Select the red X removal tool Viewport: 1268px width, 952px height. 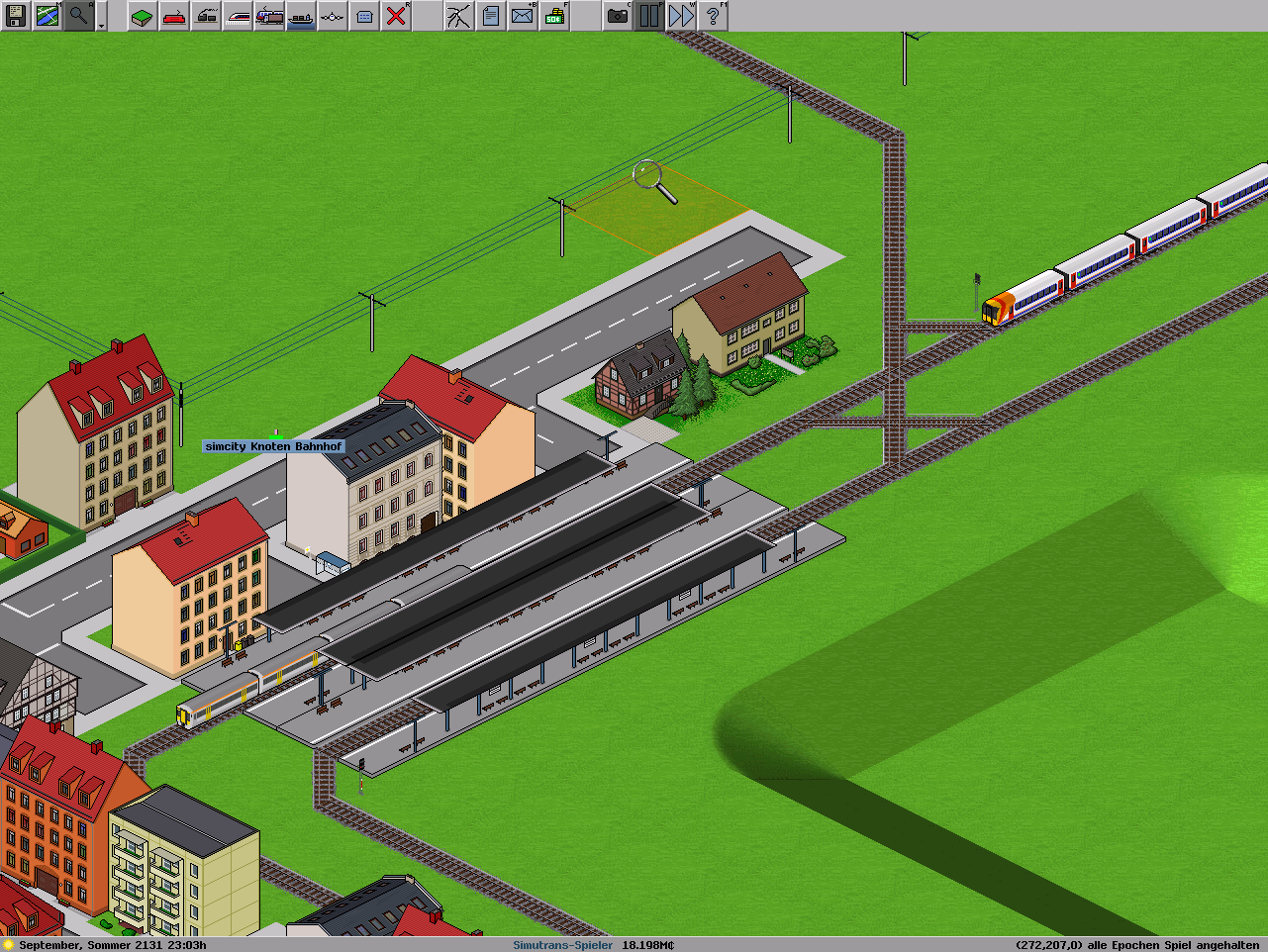click(x=396, y=16)
